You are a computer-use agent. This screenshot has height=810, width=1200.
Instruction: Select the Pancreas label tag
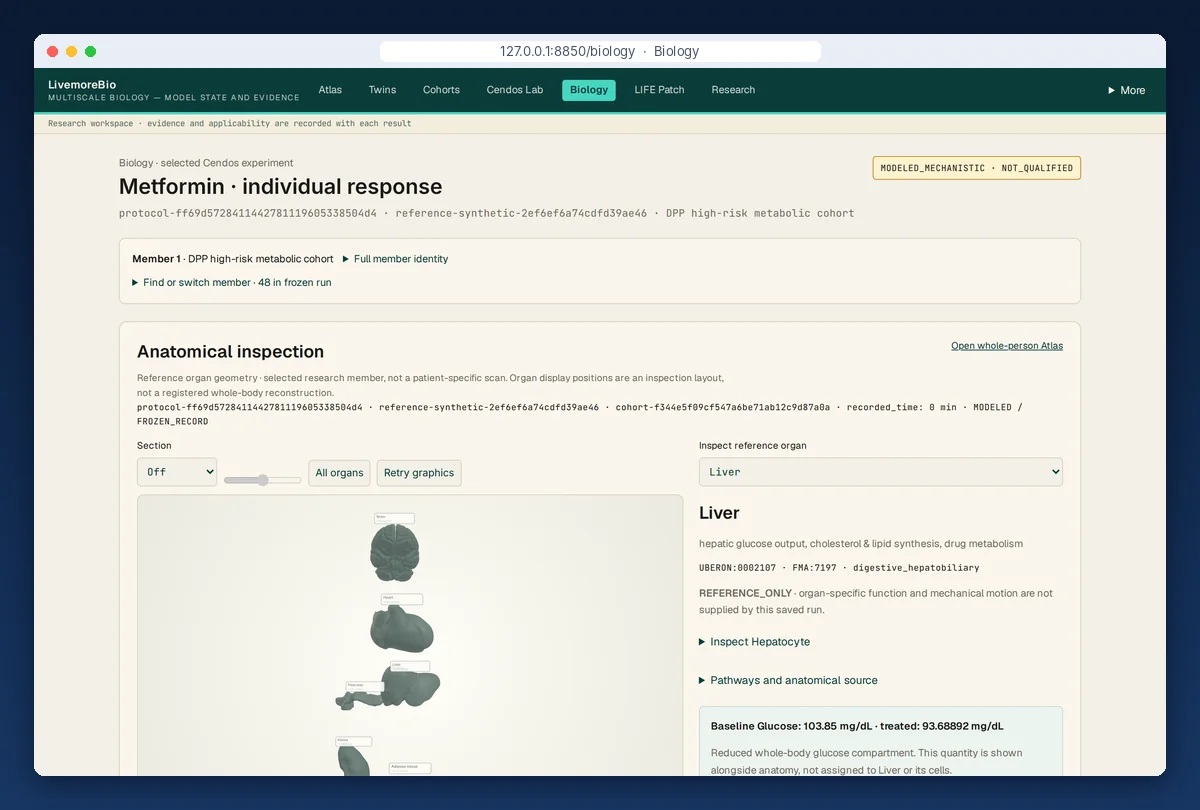pyautogui.click(x=364, y=686)
